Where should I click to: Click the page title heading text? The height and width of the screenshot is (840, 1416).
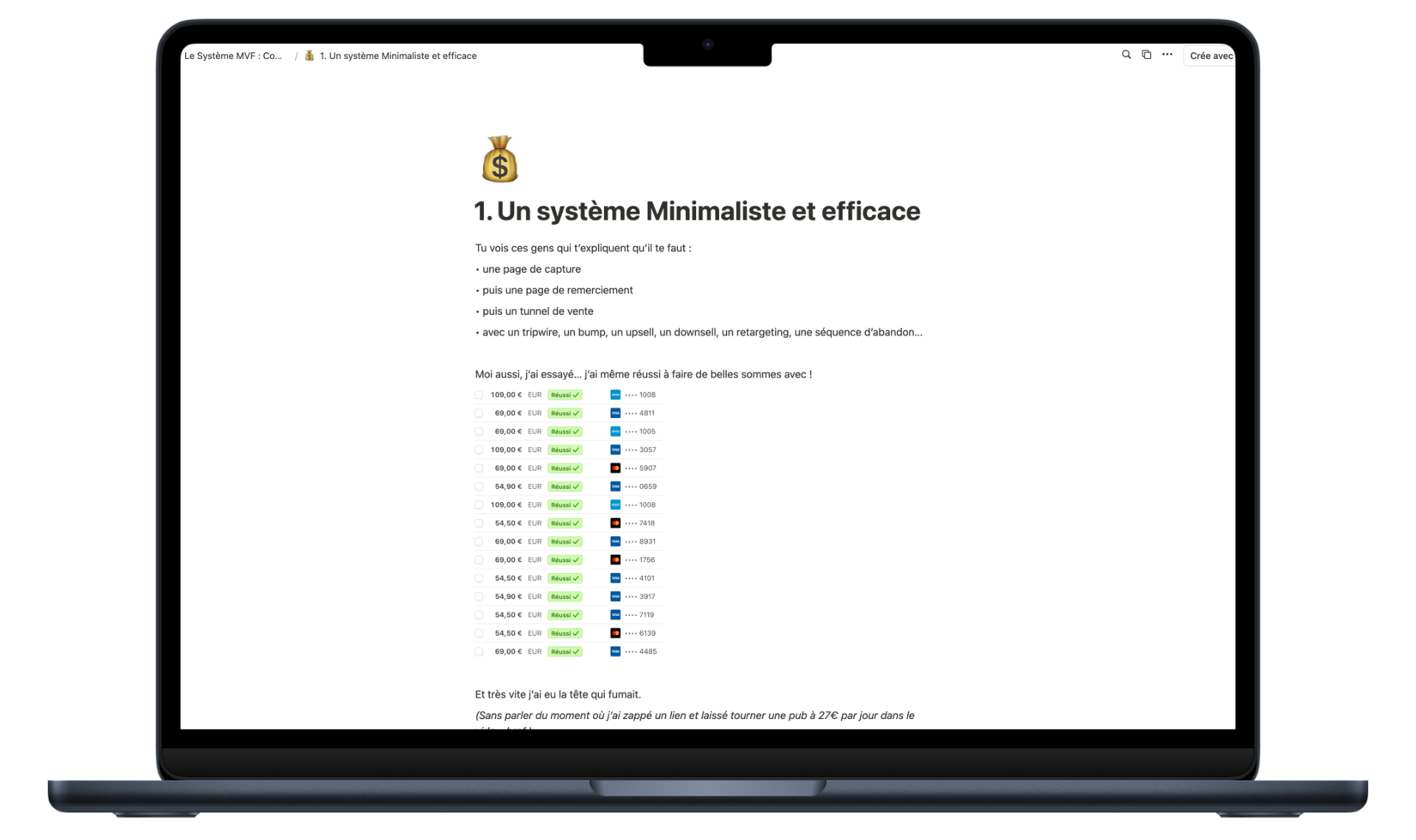coord(697,212)
